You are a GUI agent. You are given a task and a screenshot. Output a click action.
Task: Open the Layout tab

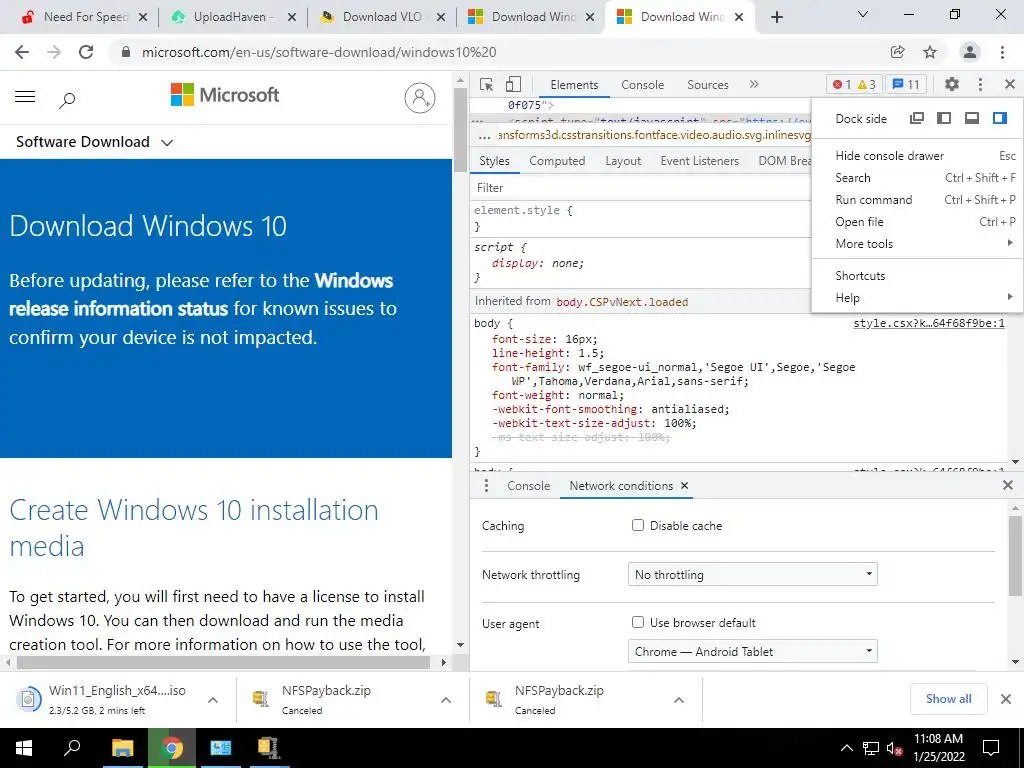(623, 161)
